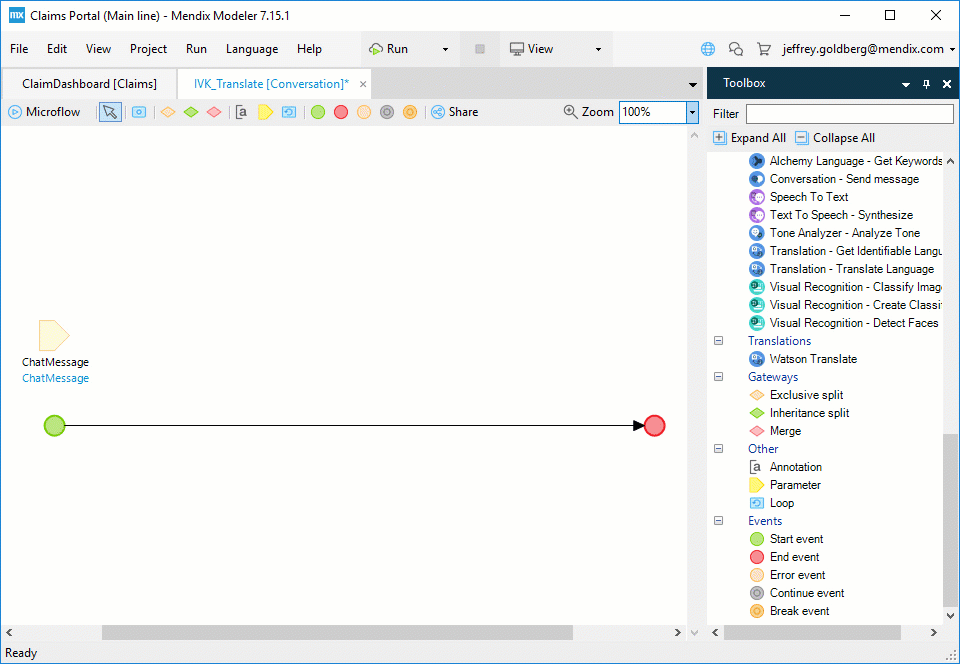Pick Annotation icon in editor toolbar
This screenshot has width=960, height=664.
(242, 112)
